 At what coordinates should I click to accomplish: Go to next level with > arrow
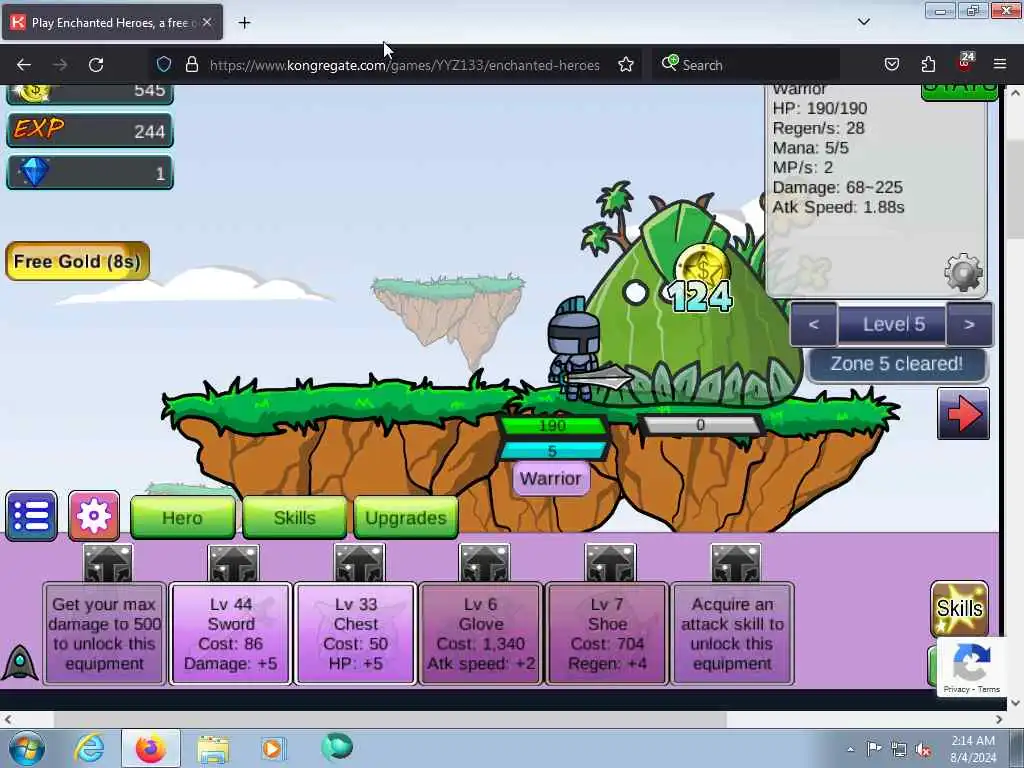point(969,324)
